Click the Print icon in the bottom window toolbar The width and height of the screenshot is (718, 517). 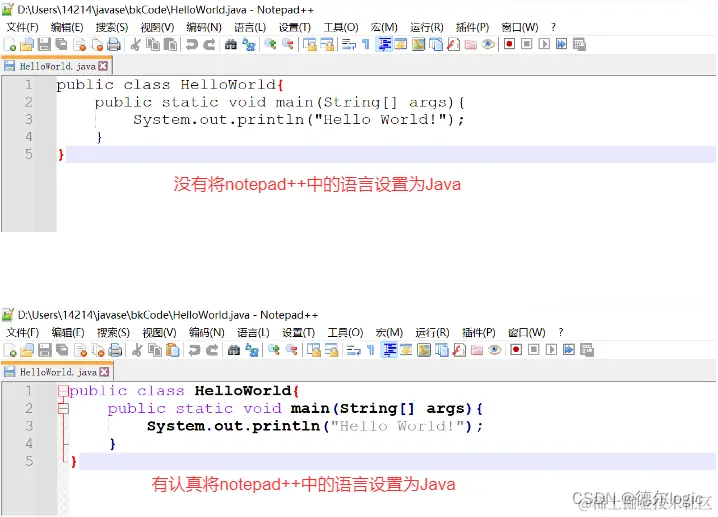pyautogui.click(x=115, y=350)
